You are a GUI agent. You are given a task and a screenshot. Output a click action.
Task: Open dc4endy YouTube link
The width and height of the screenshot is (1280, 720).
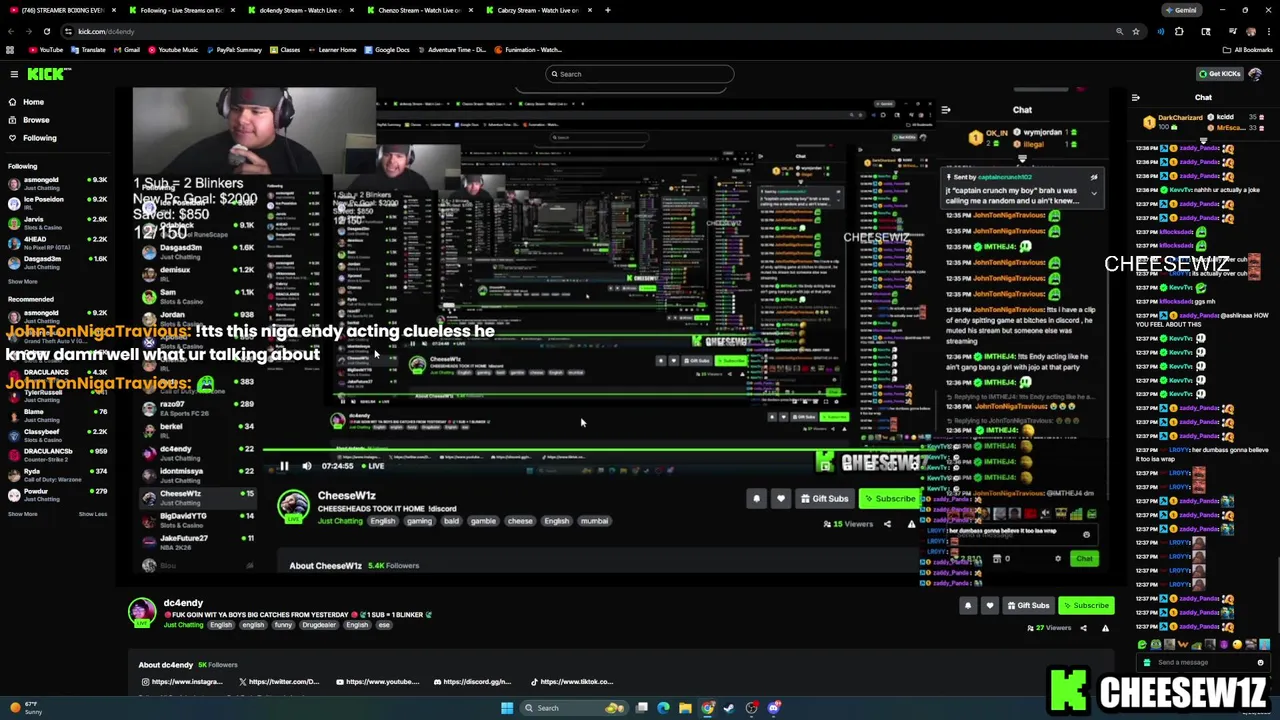(378, 682)
